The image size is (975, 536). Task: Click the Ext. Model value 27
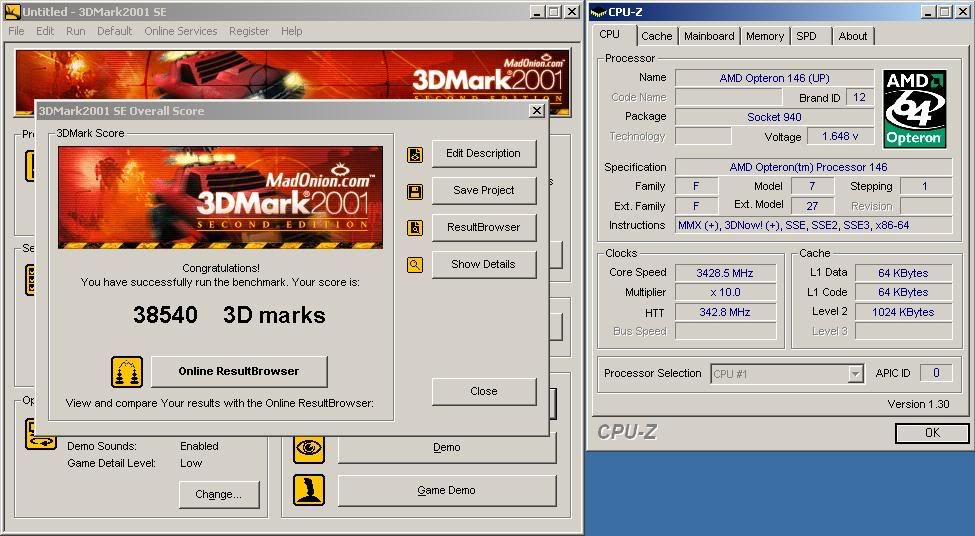tap(812, 206)
